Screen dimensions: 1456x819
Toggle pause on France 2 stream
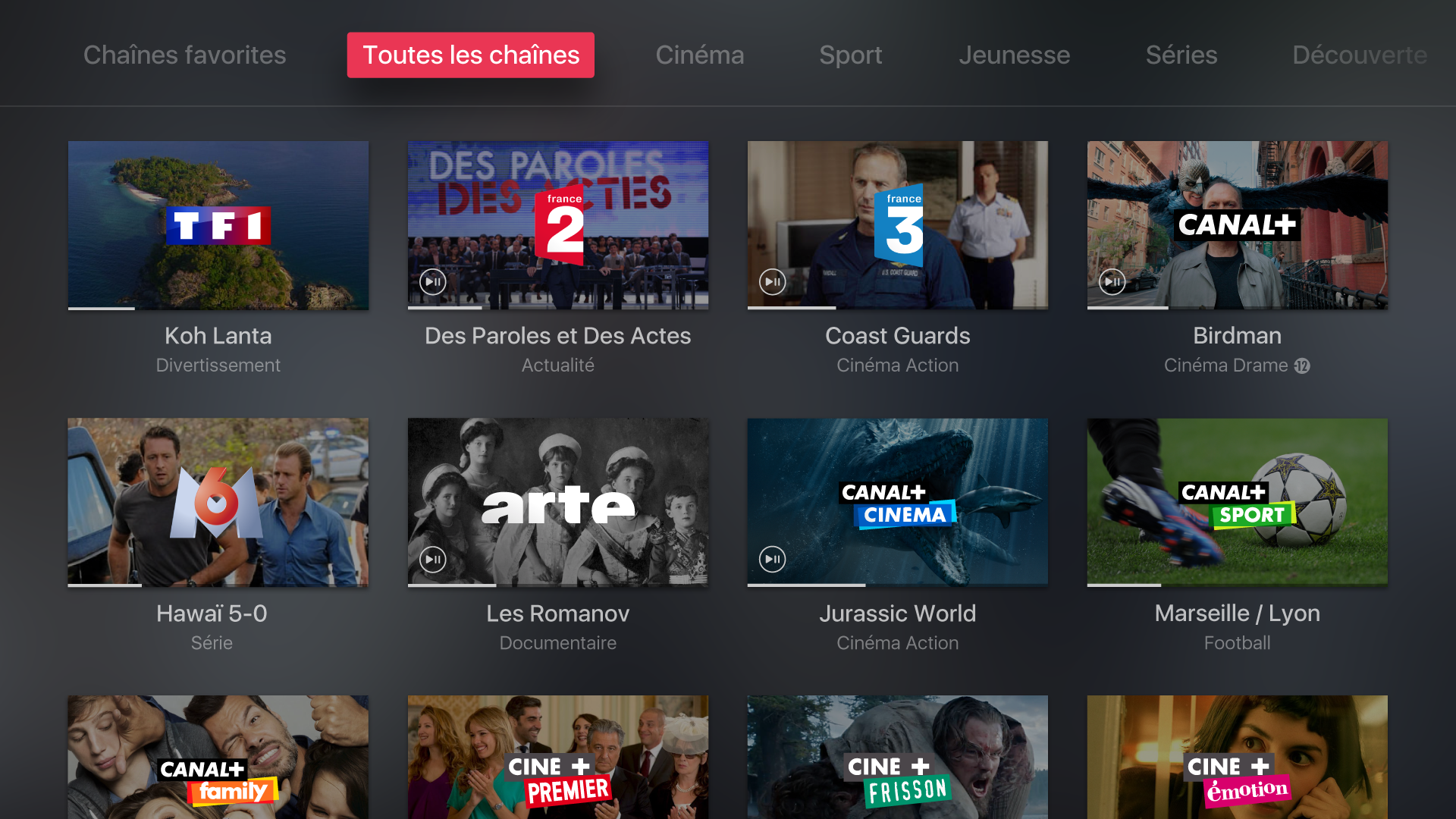(434, 281)
